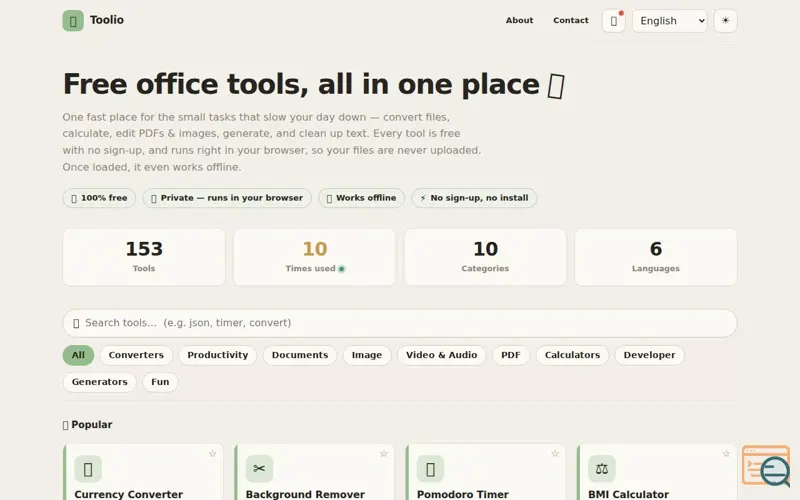Viewport: 800px width, 500px height.
Task: Click the green live dot beside Times used
Action: click(342, 269)
